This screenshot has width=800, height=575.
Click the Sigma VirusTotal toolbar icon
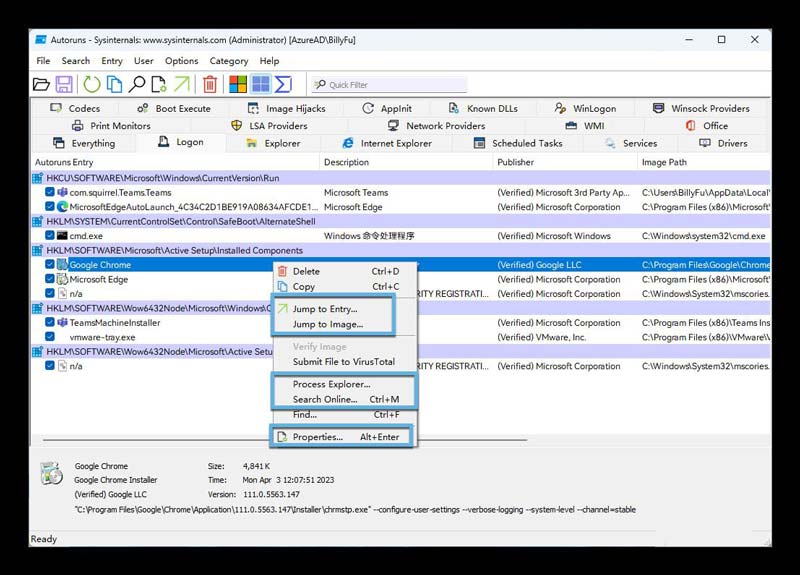tap(283, 84)
